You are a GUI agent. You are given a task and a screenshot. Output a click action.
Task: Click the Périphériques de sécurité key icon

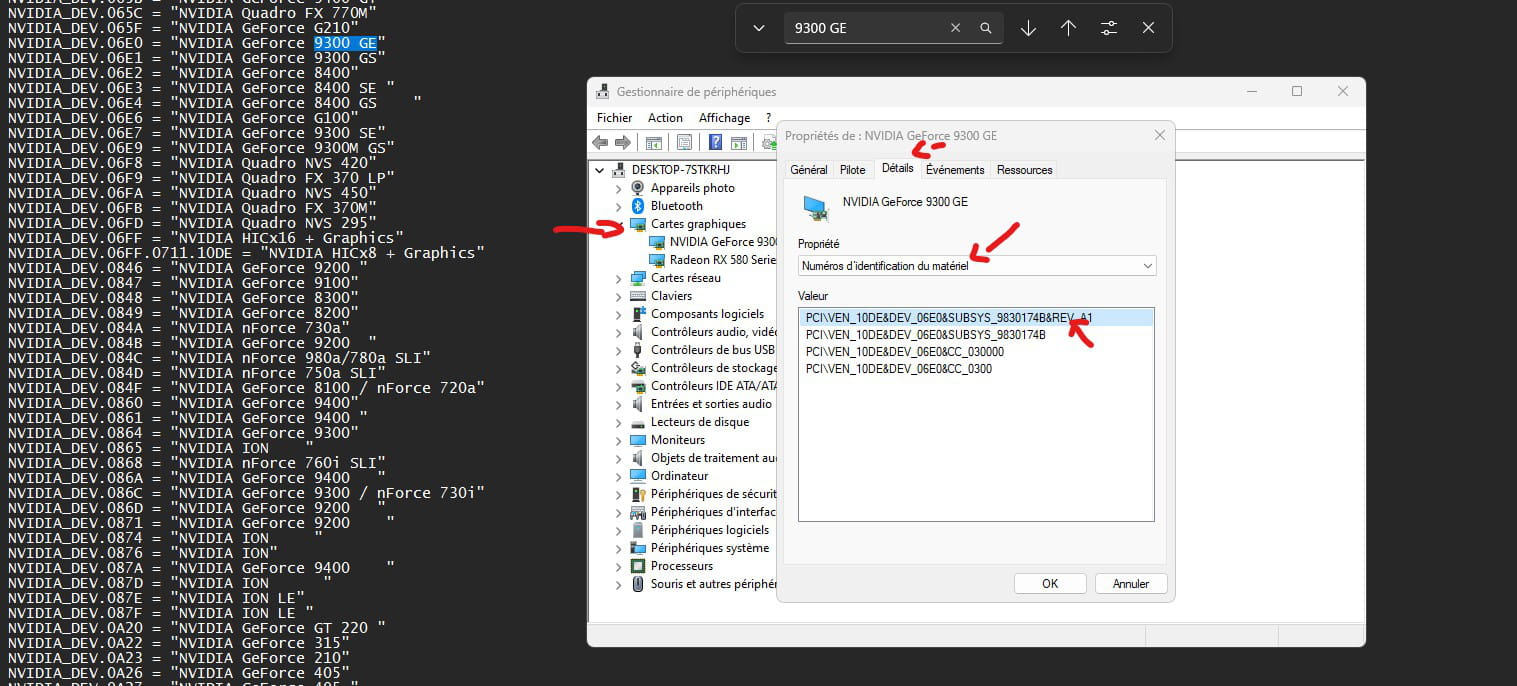638,494
